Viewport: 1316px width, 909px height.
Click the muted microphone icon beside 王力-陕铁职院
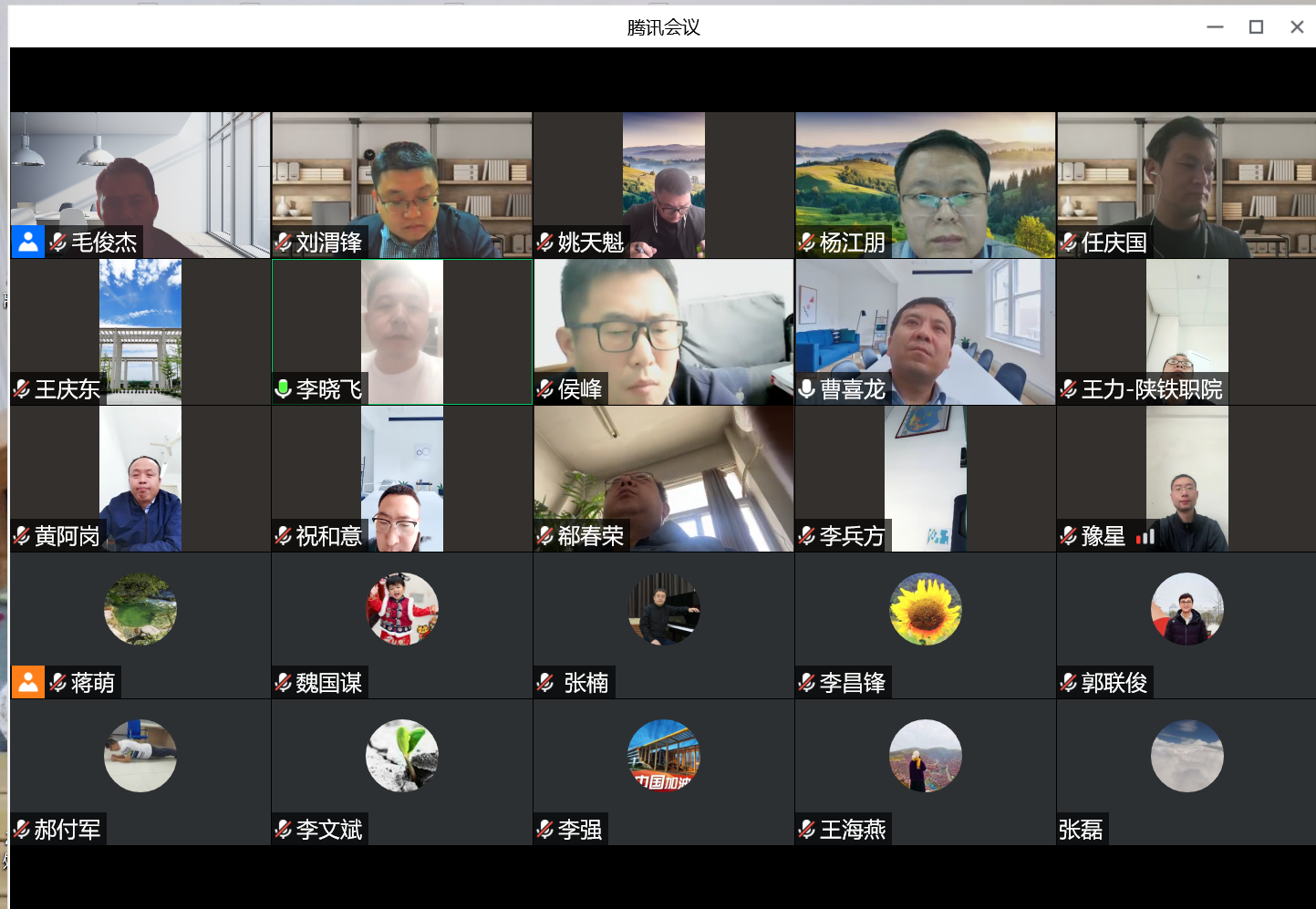1069,389
